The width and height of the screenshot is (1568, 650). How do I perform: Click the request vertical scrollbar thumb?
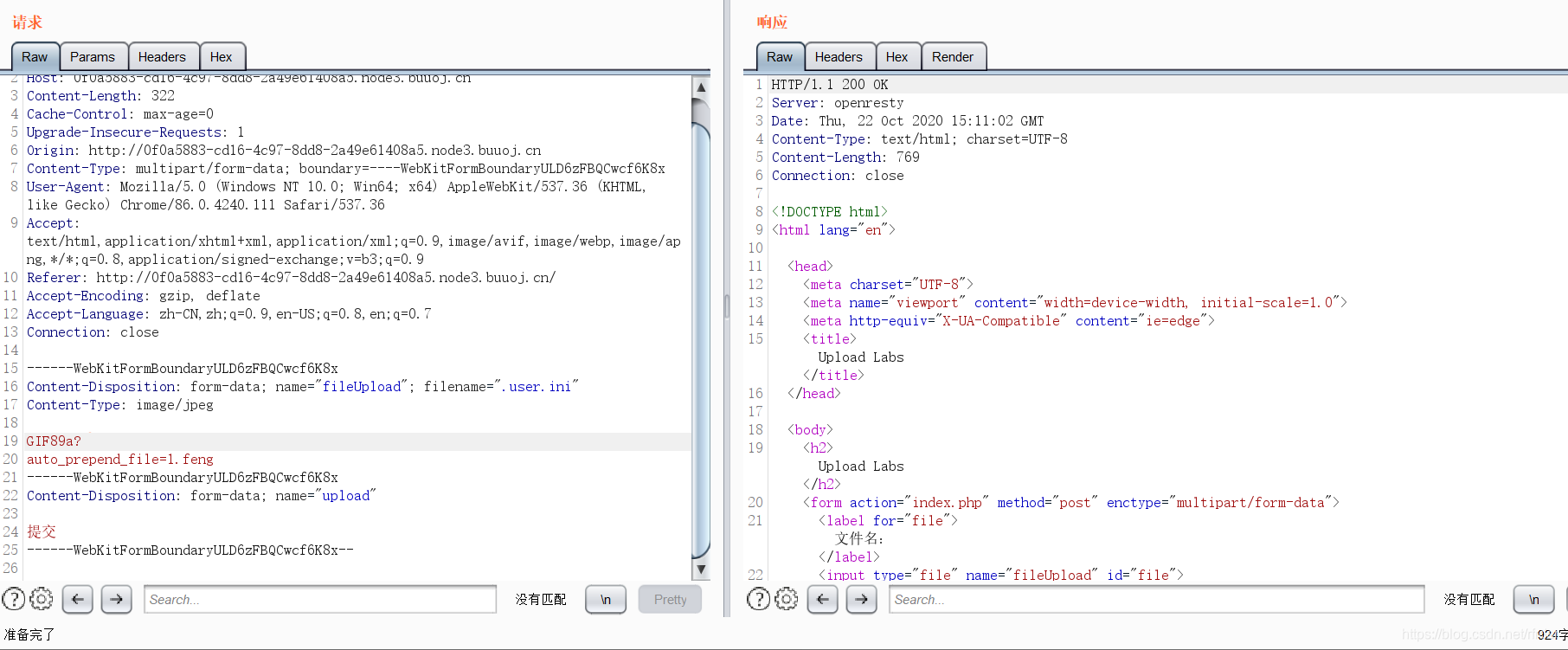[702, 342]
